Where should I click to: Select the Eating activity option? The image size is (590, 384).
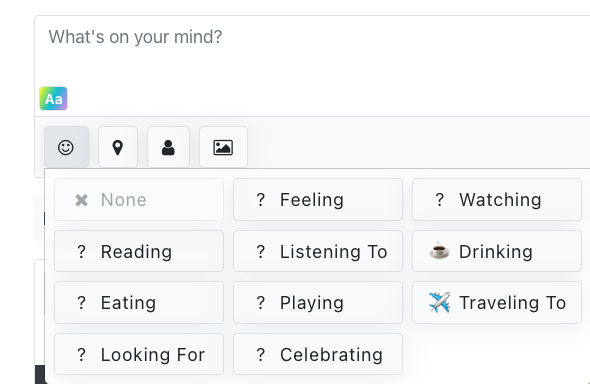pos(139,302)
